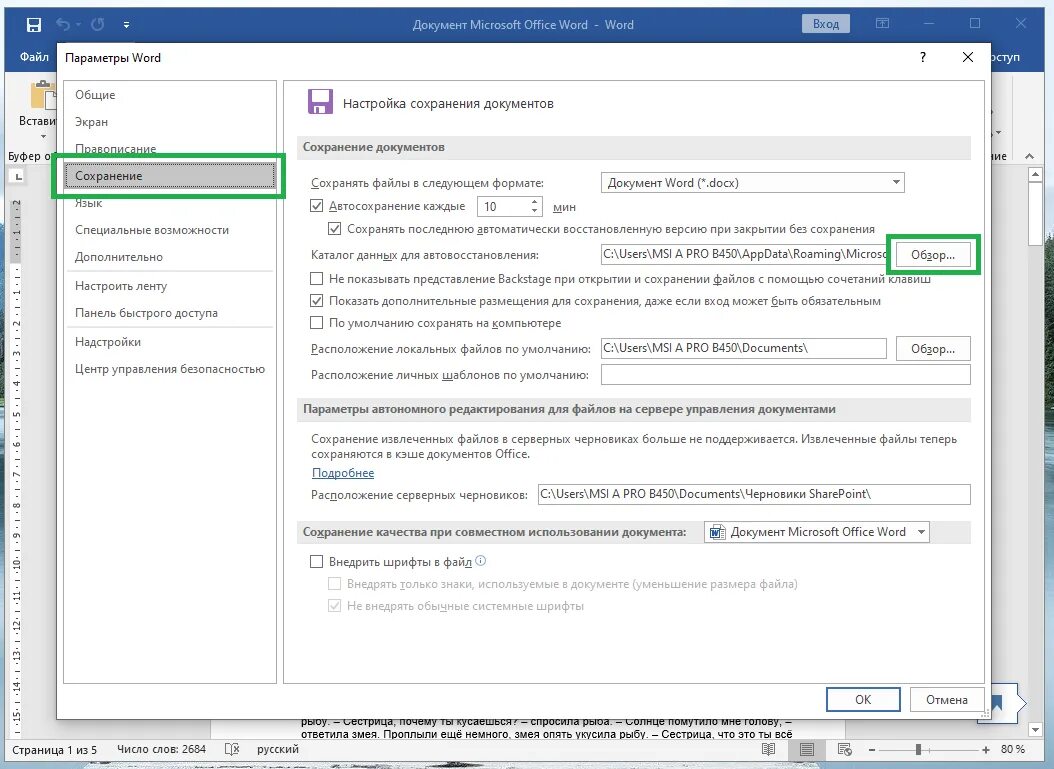Select Язык category

[x=169, y=202]
